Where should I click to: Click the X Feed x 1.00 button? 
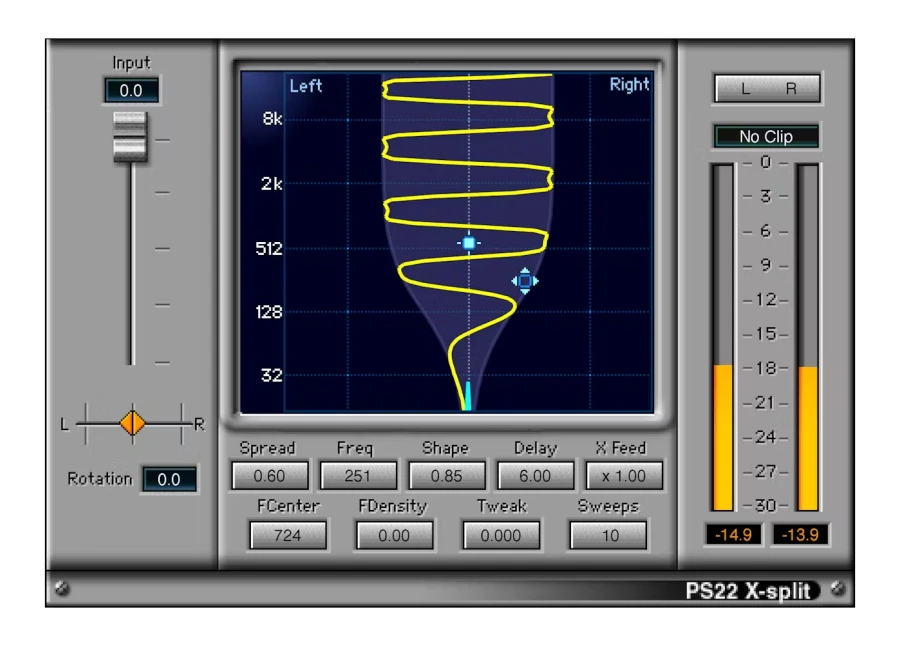click(x=624, y=475)
